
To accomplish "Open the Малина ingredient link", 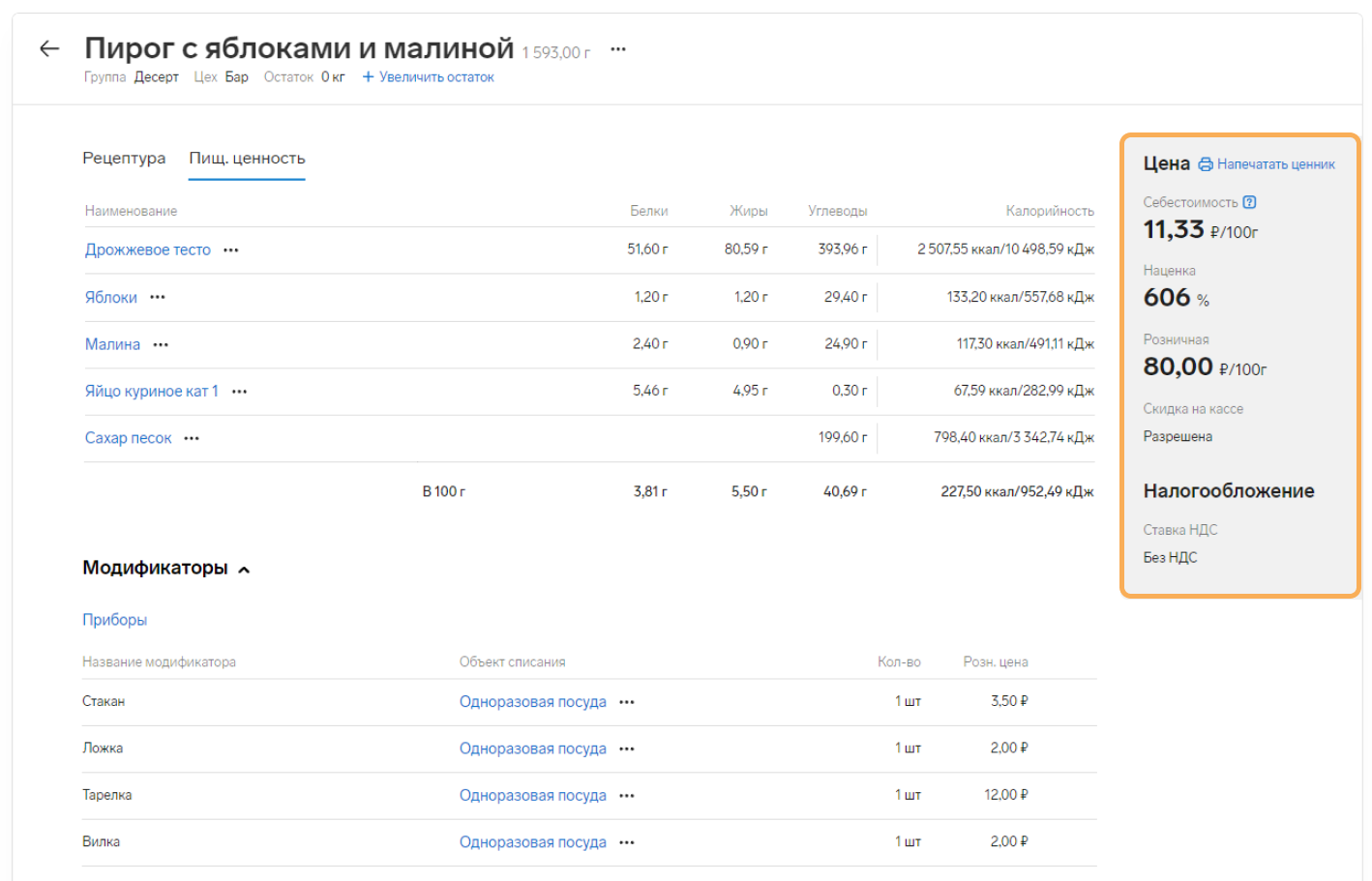I will [x=112, y=344].
